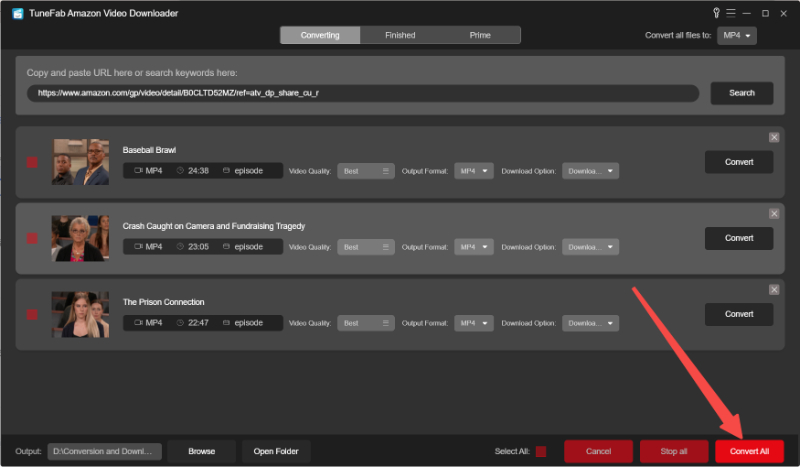Convert the Baseball Brawl episode

coord(739,162)
